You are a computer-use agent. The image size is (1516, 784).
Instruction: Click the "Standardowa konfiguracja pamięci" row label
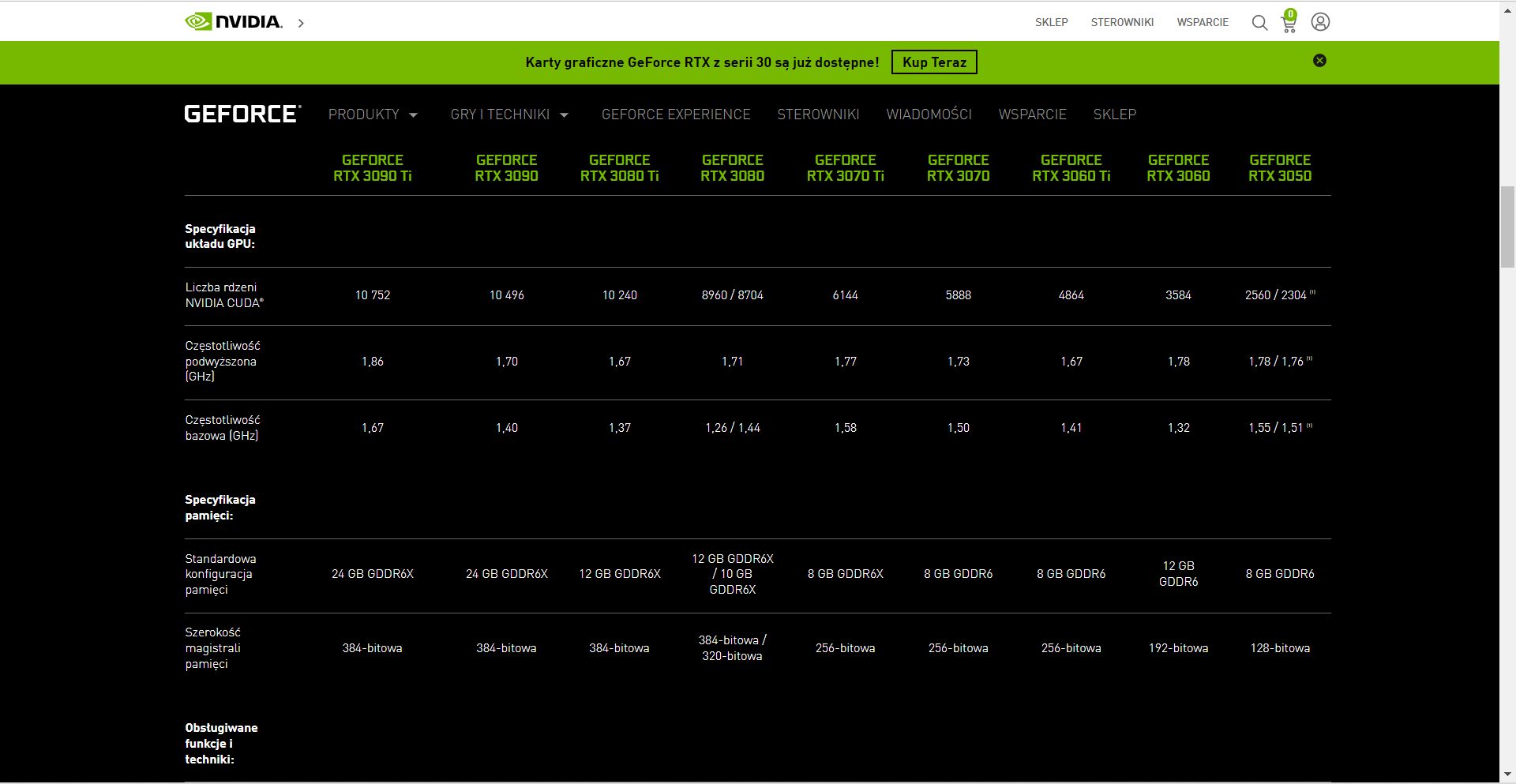[x=220, y=574]
